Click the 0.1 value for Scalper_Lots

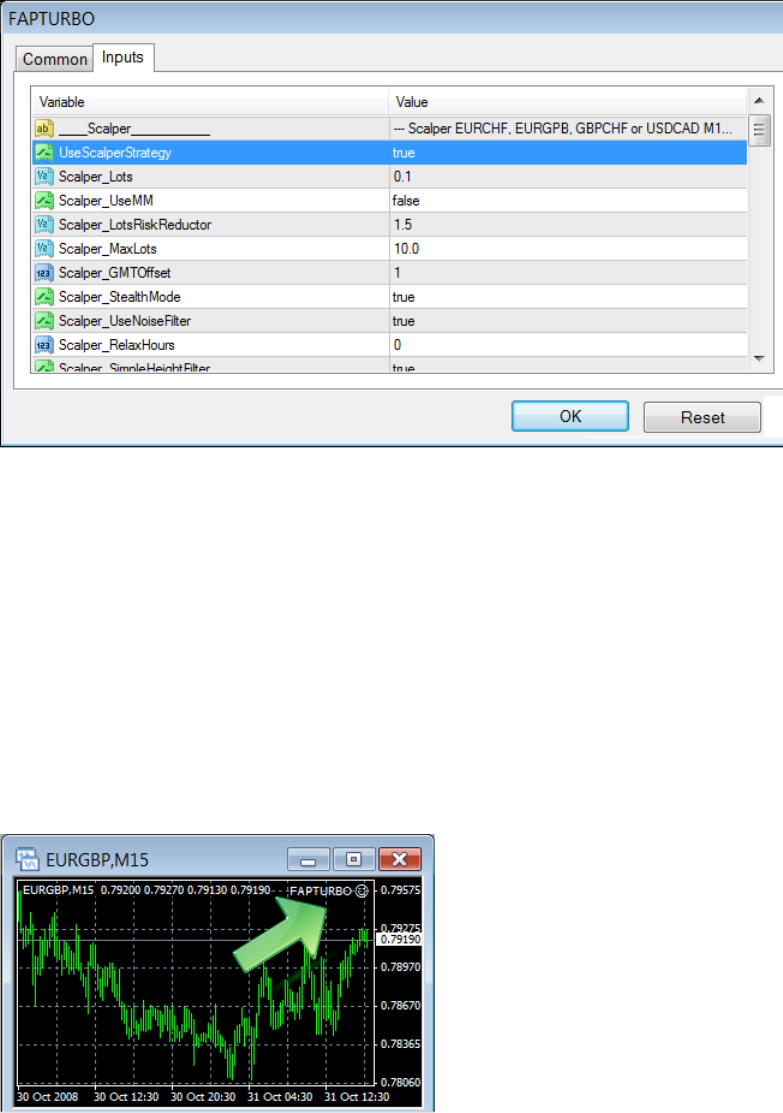(x=403, y=177)
